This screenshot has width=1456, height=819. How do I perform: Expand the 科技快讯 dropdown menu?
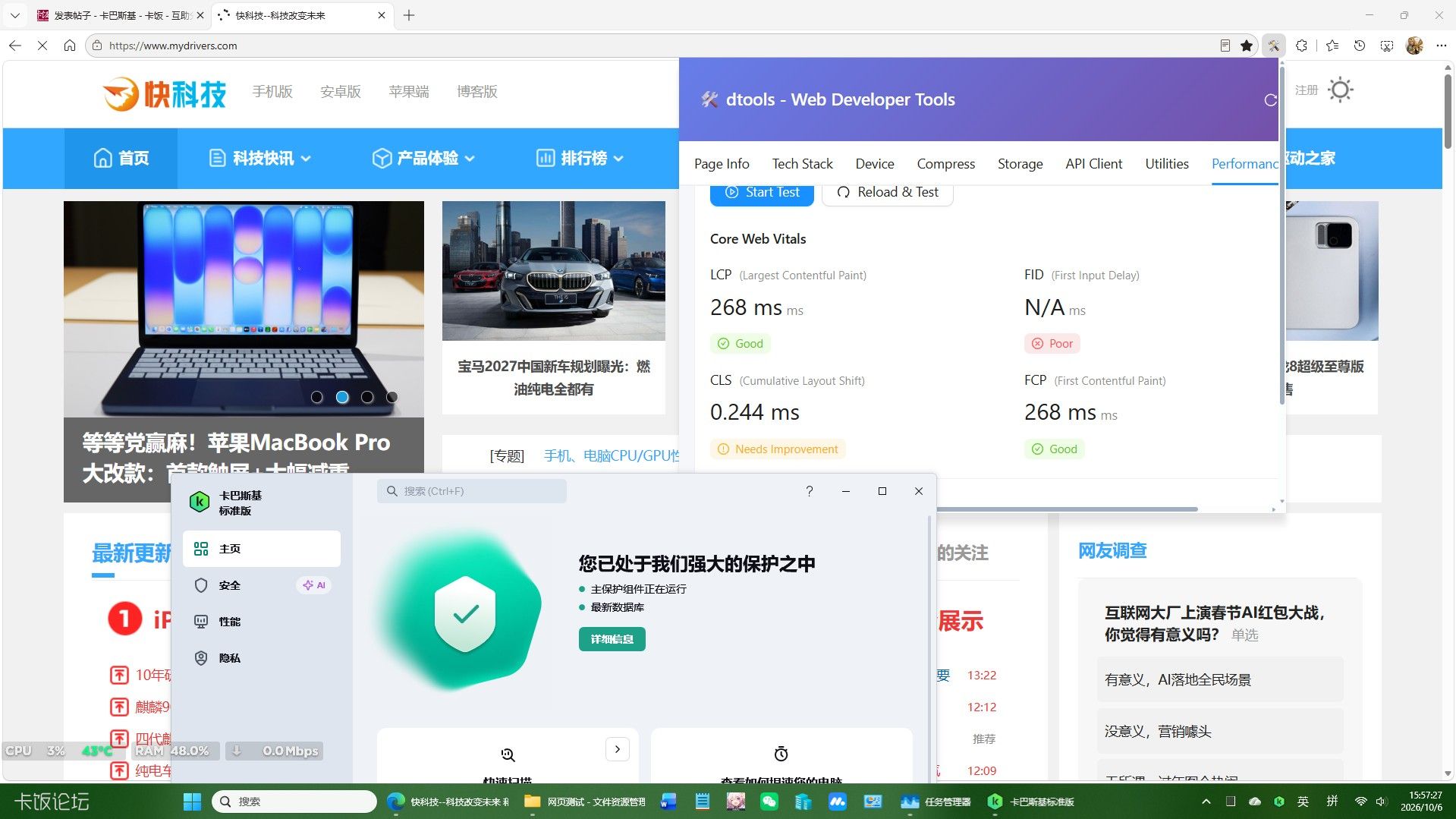pos(260,158)
